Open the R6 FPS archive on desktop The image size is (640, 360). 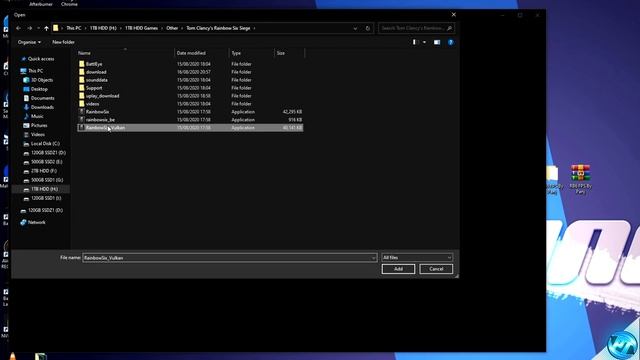580,179
